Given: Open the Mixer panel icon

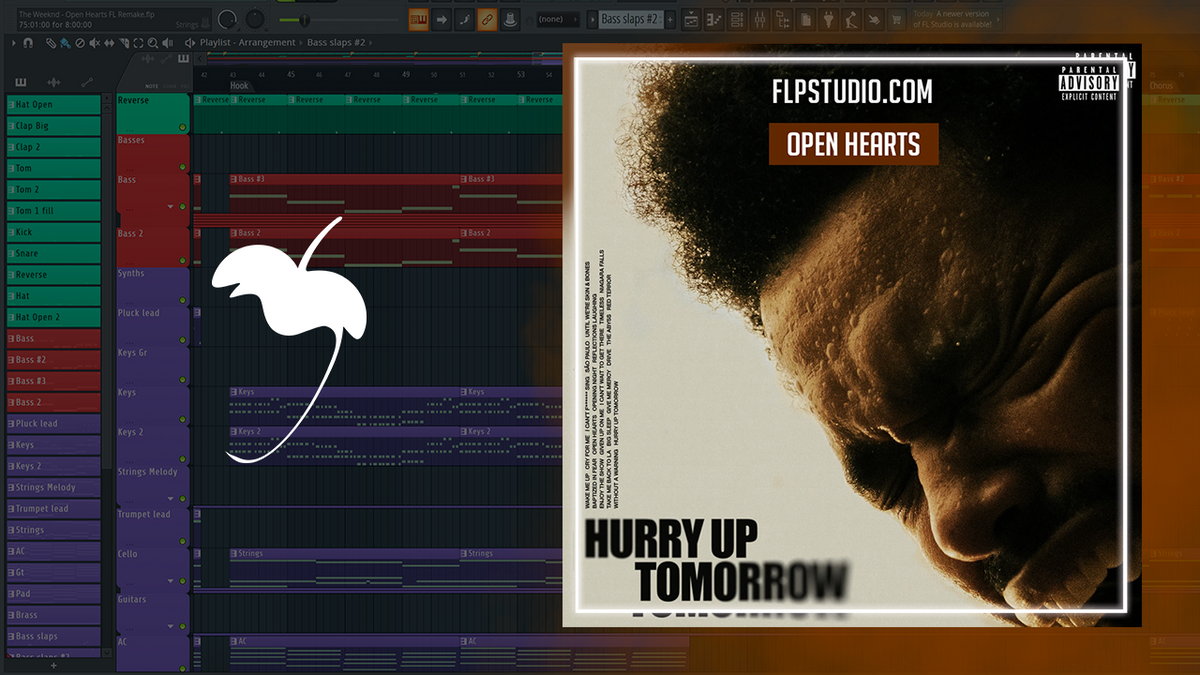Looking at the screenshot, I should pyautogui.click(x=760, y=18).
